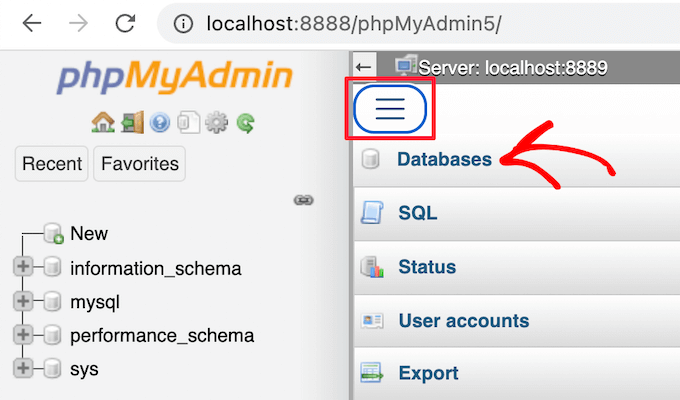Expand the information_schema database tree
This screenshot has height=400, width=680.
coord(22,268)
